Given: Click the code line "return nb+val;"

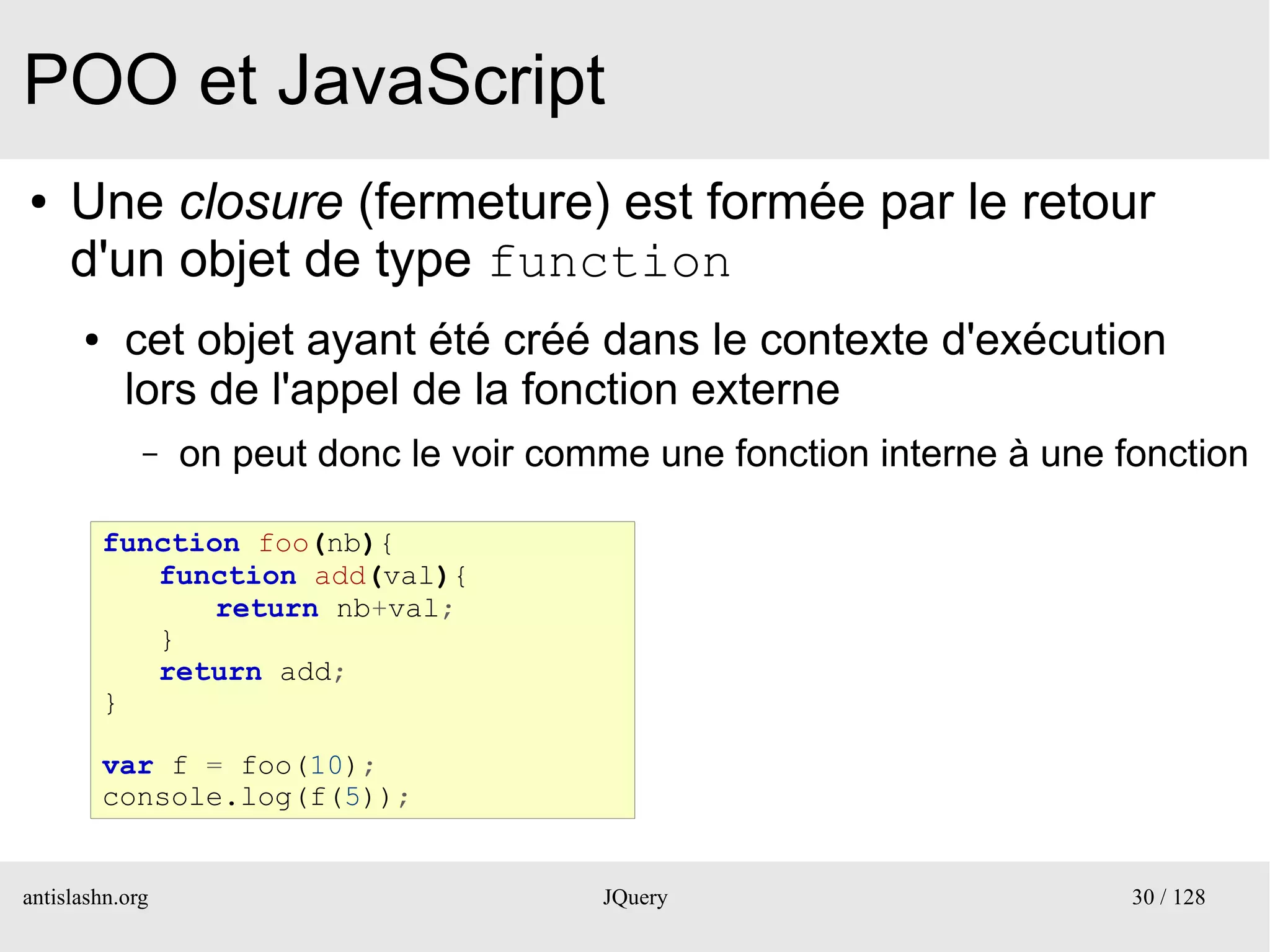Looking at the screenshot, I should (335, 609).
